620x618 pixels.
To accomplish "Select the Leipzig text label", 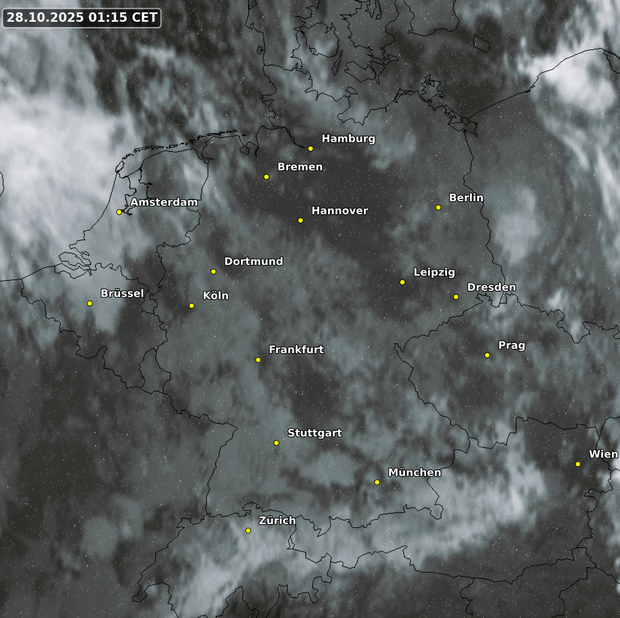I will (x=434, y=272).
